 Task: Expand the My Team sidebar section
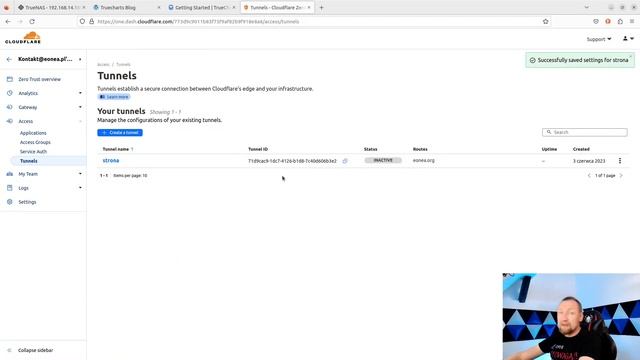pyautogui.click(x=80, y=174)
